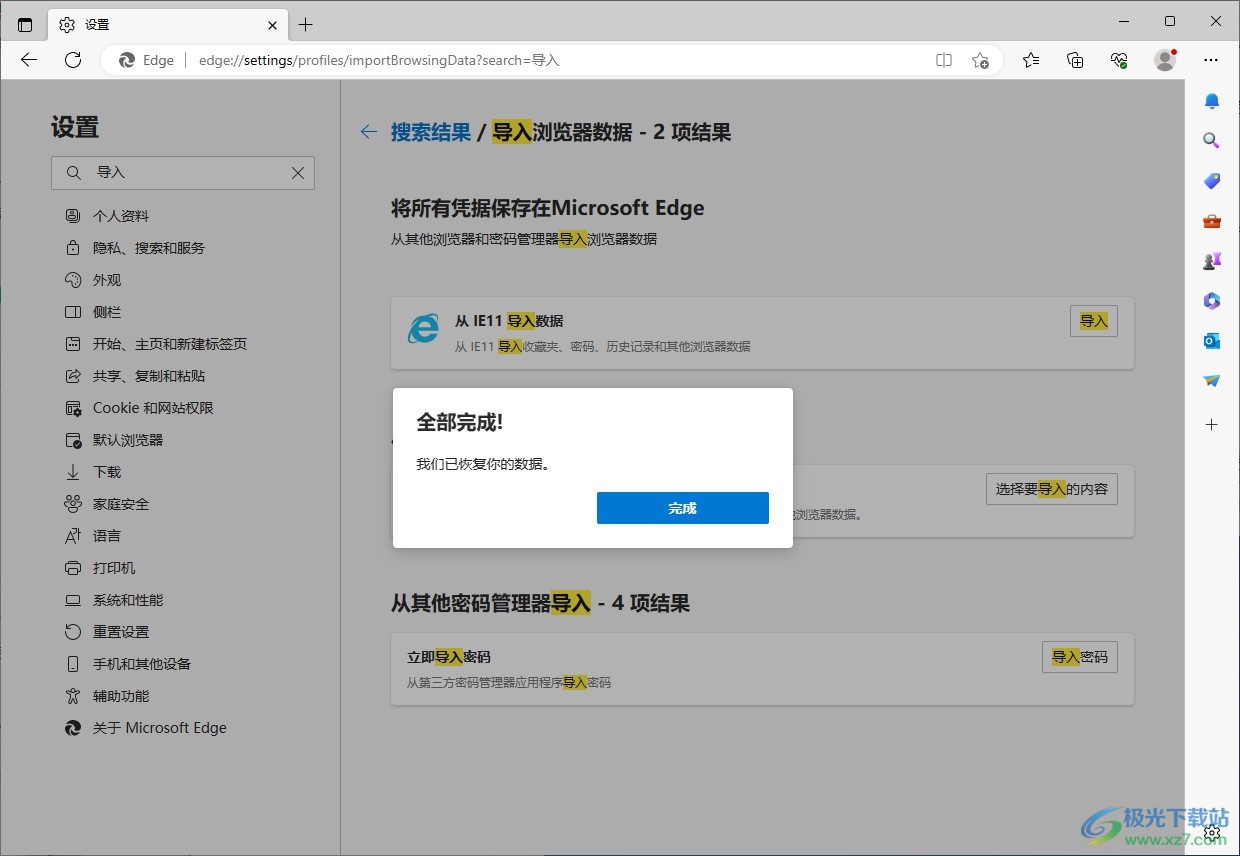
Task: Click the settings search box containing 导入
Action: click(183, 173)
